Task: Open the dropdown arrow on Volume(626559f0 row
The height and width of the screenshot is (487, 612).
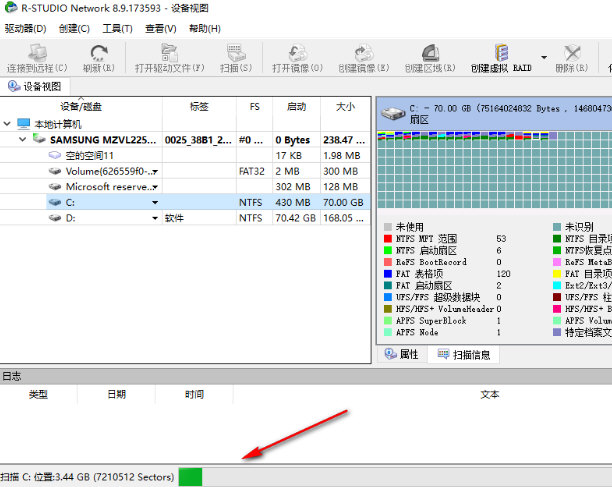Action: coord(155,171)
